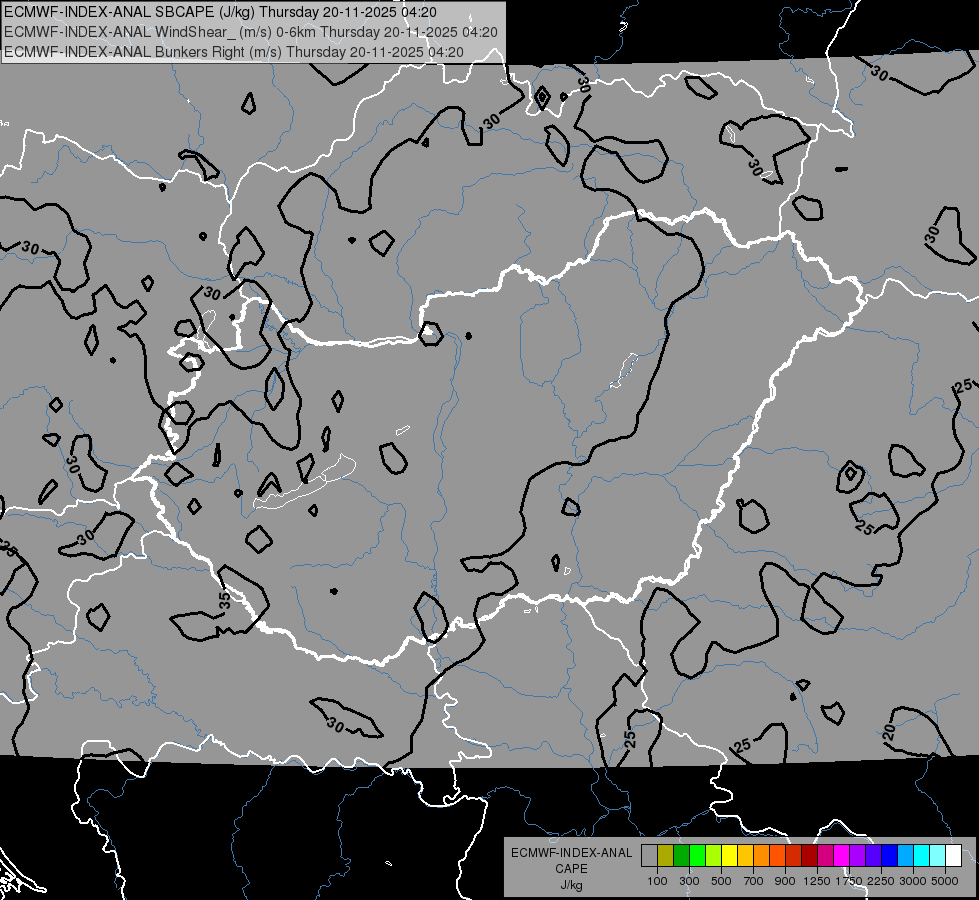This screenshot has width=979, height=900.
Task: Click the Bunkers Right title line
Action: 234,52
